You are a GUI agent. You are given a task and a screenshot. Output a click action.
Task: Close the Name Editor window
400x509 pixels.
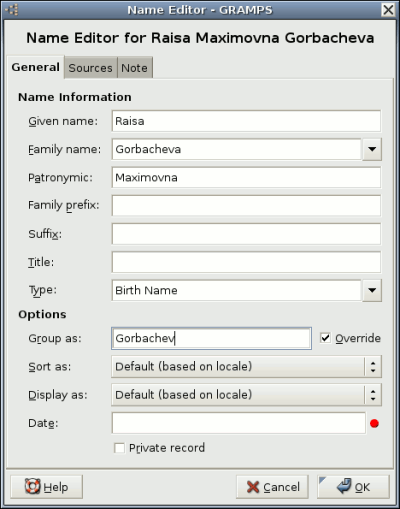click(x=388, y=10)
